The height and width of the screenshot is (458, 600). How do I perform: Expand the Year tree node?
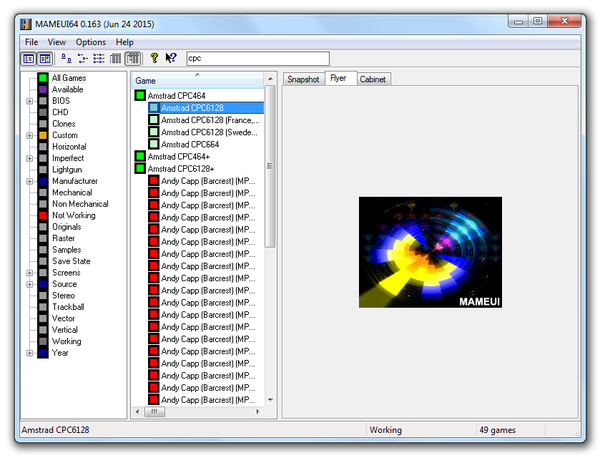point(29,353)
